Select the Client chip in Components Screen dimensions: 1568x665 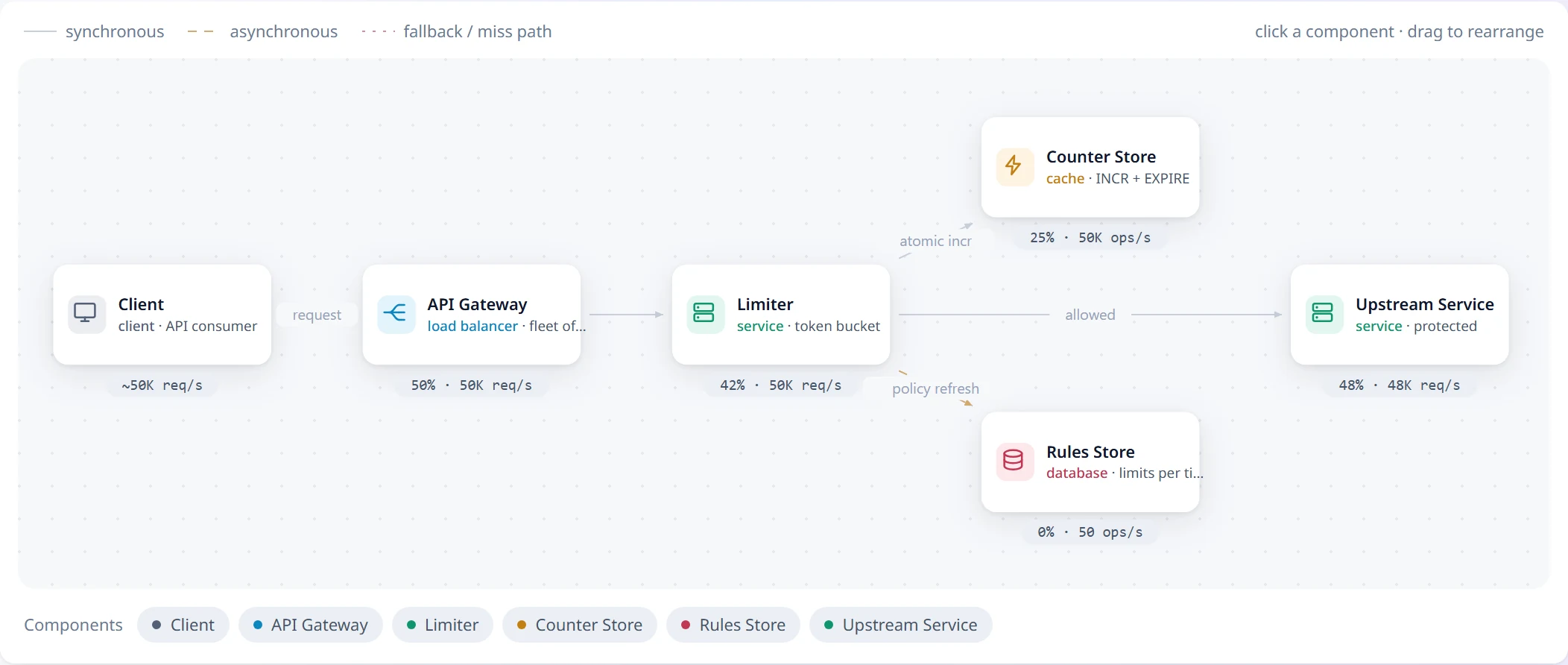(x=183, y=625)
